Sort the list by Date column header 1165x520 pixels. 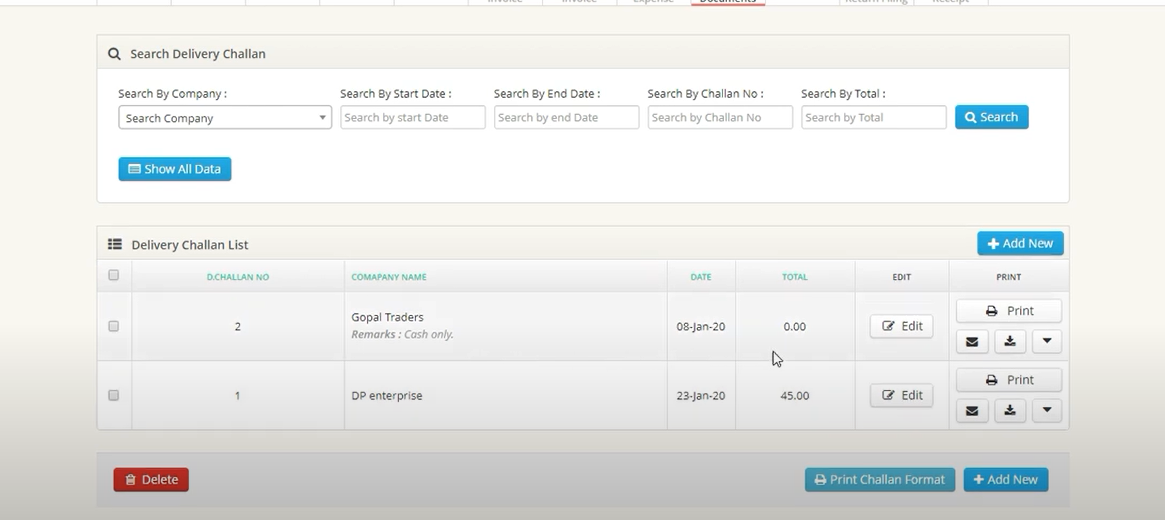click(x=701, y=277)
